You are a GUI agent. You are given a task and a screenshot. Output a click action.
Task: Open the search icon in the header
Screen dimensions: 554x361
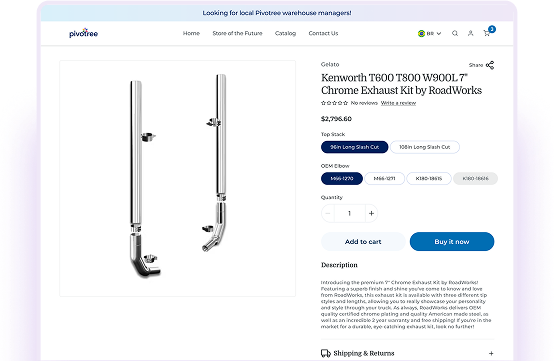click(x=455, y=33)
